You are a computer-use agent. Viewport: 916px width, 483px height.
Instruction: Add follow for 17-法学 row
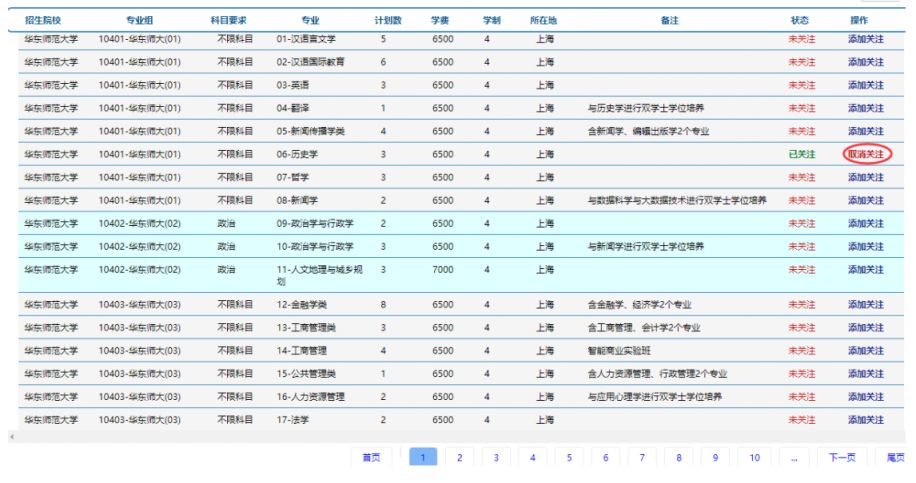pos(866,420)
